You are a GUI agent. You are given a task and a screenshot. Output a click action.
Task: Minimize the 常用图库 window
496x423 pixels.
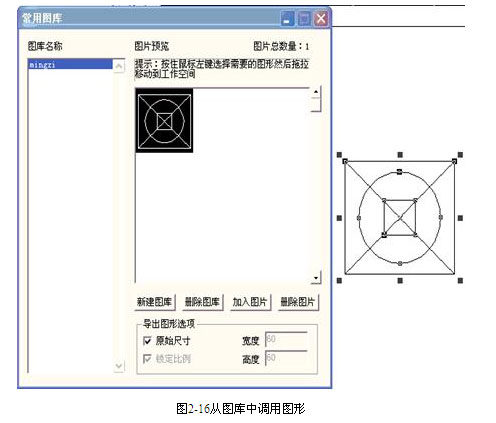pyautogui.click(x=287, y=18)
